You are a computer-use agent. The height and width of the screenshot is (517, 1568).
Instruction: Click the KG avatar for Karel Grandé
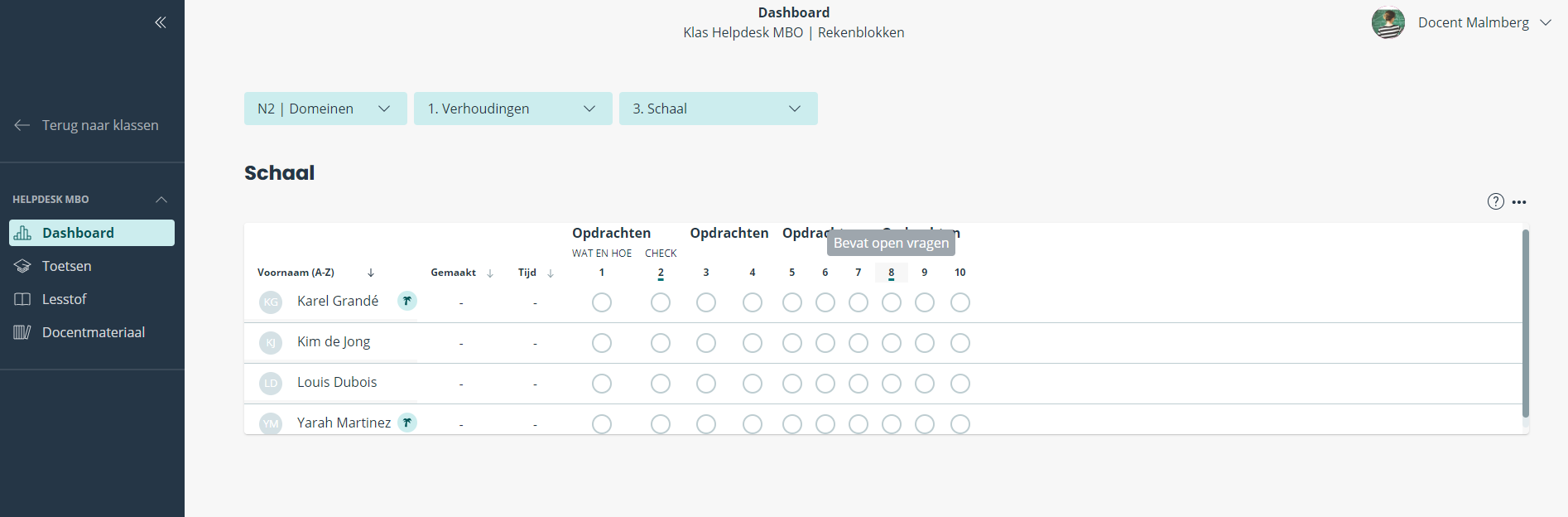pyautogui.click(x=271, y=302)
